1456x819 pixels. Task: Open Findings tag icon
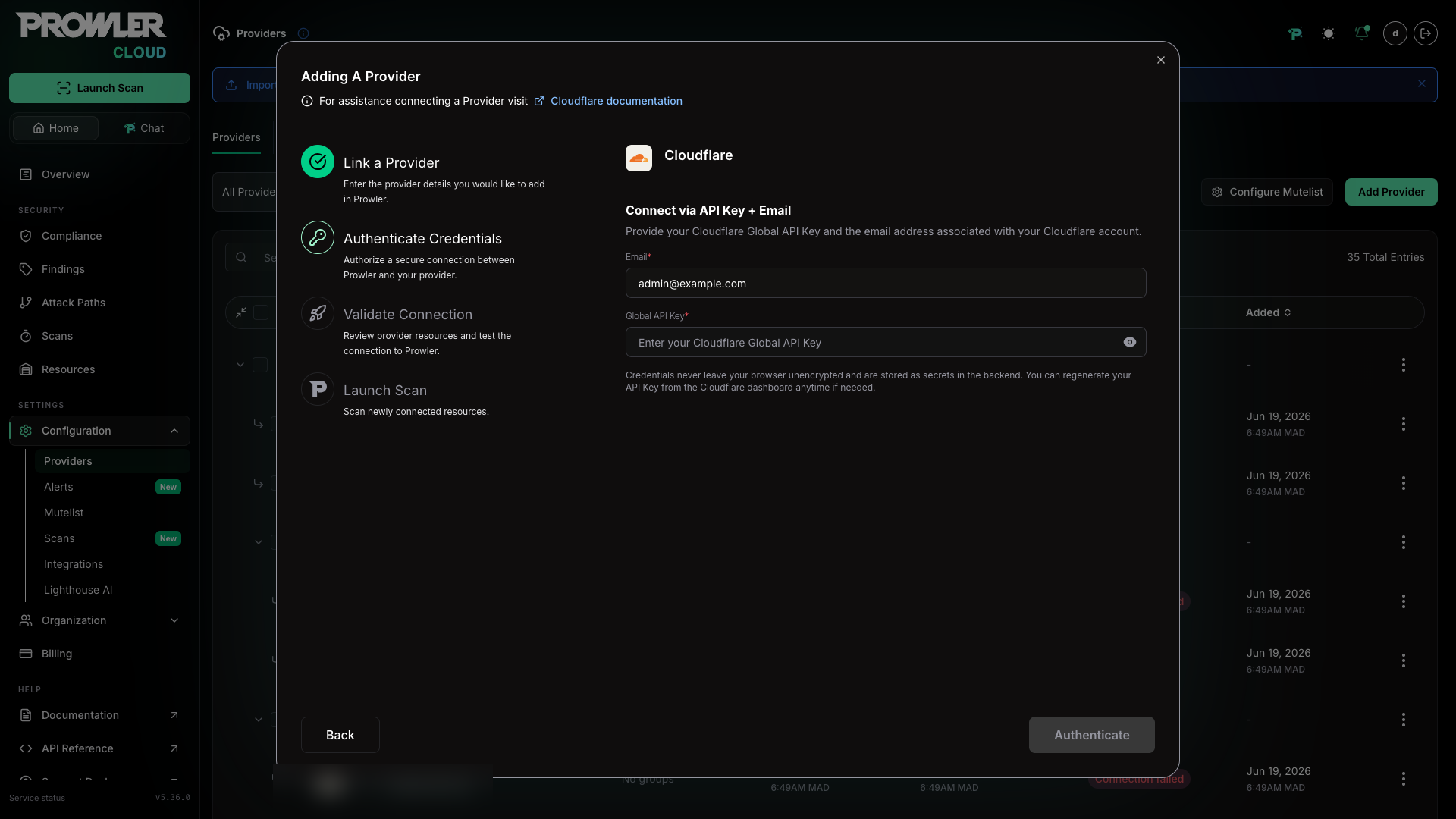tap(26, 269)
